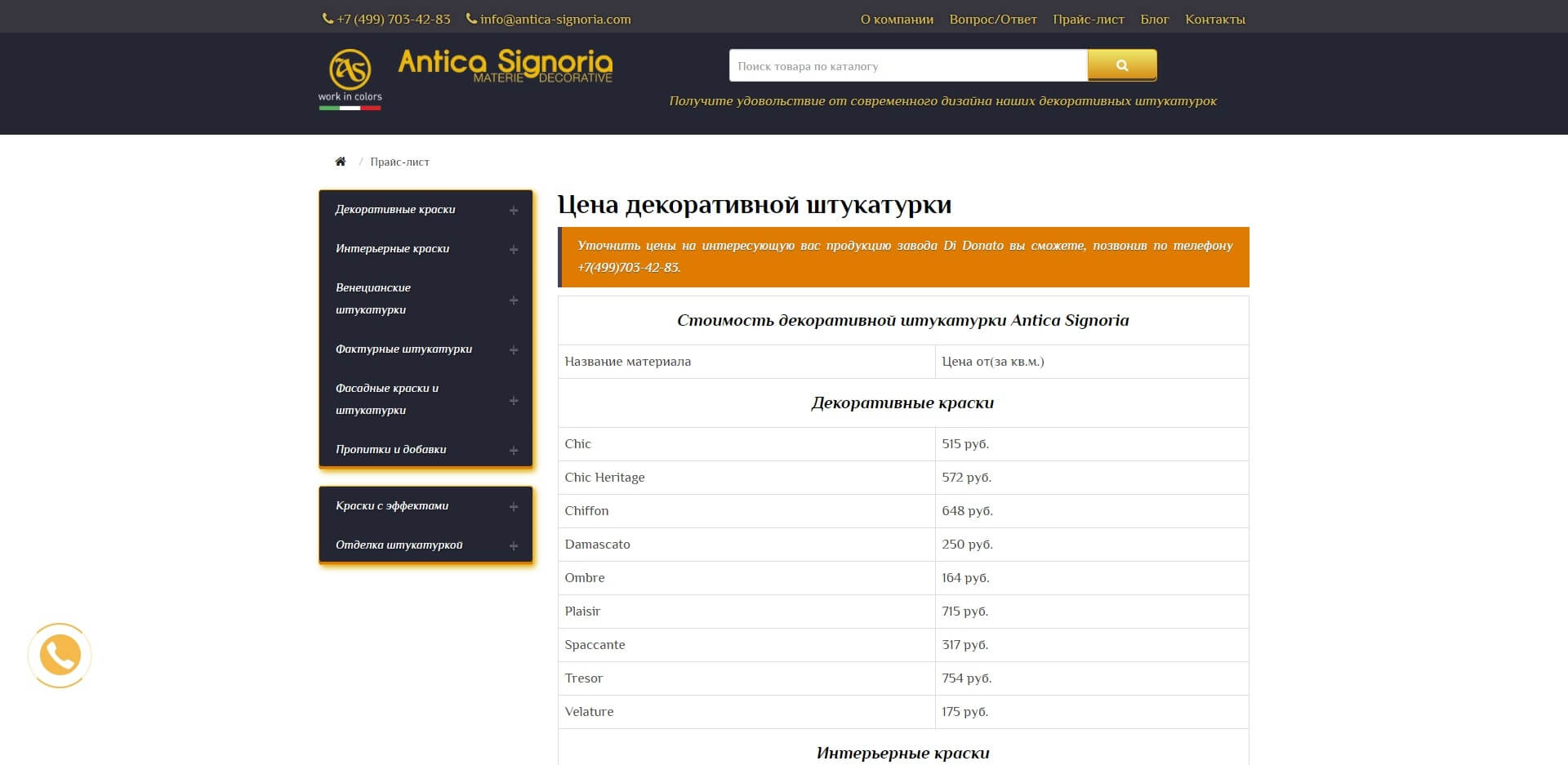Open the О компании menu item
The width and height of the screenshot is (1568, 765).
tap(897, 19)
